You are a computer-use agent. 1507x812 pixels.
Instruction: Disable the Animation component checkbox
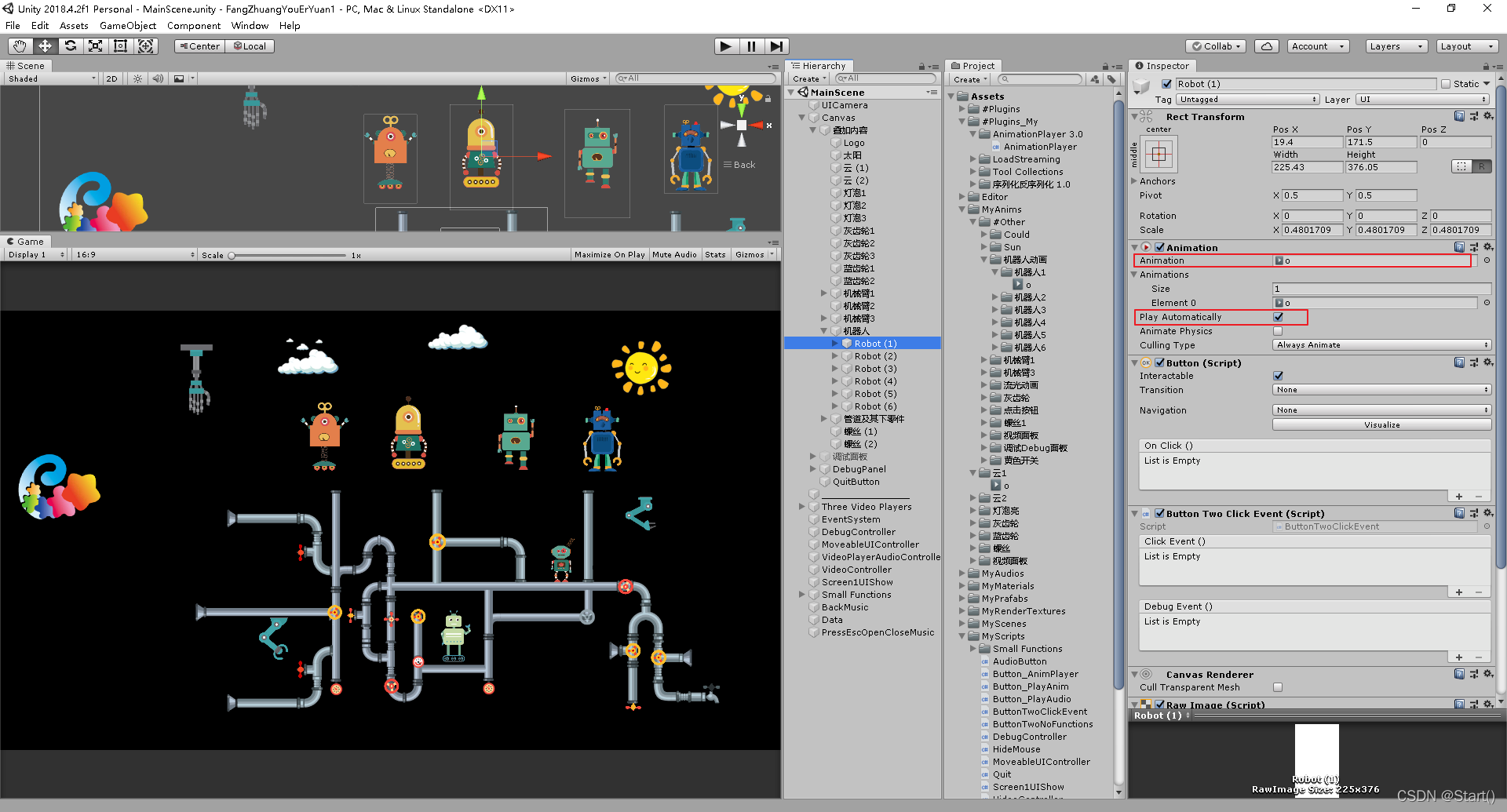pos(1159,247)
